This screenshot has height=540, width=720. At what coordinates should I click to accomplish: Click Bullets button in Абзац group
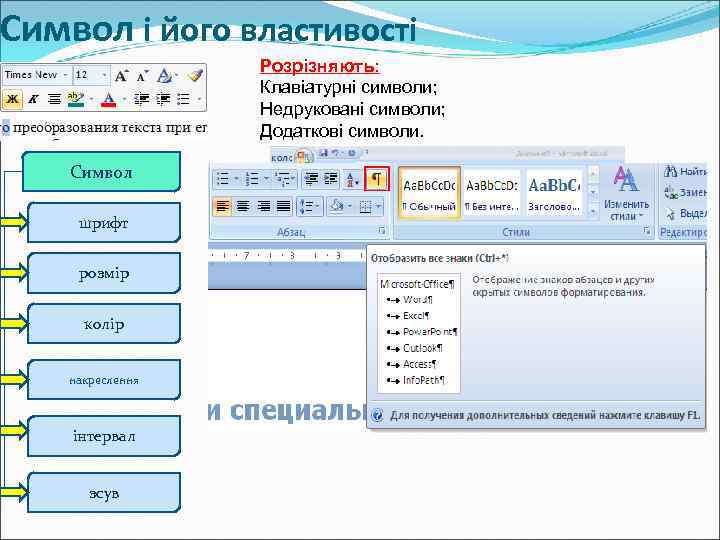[223, 179]
